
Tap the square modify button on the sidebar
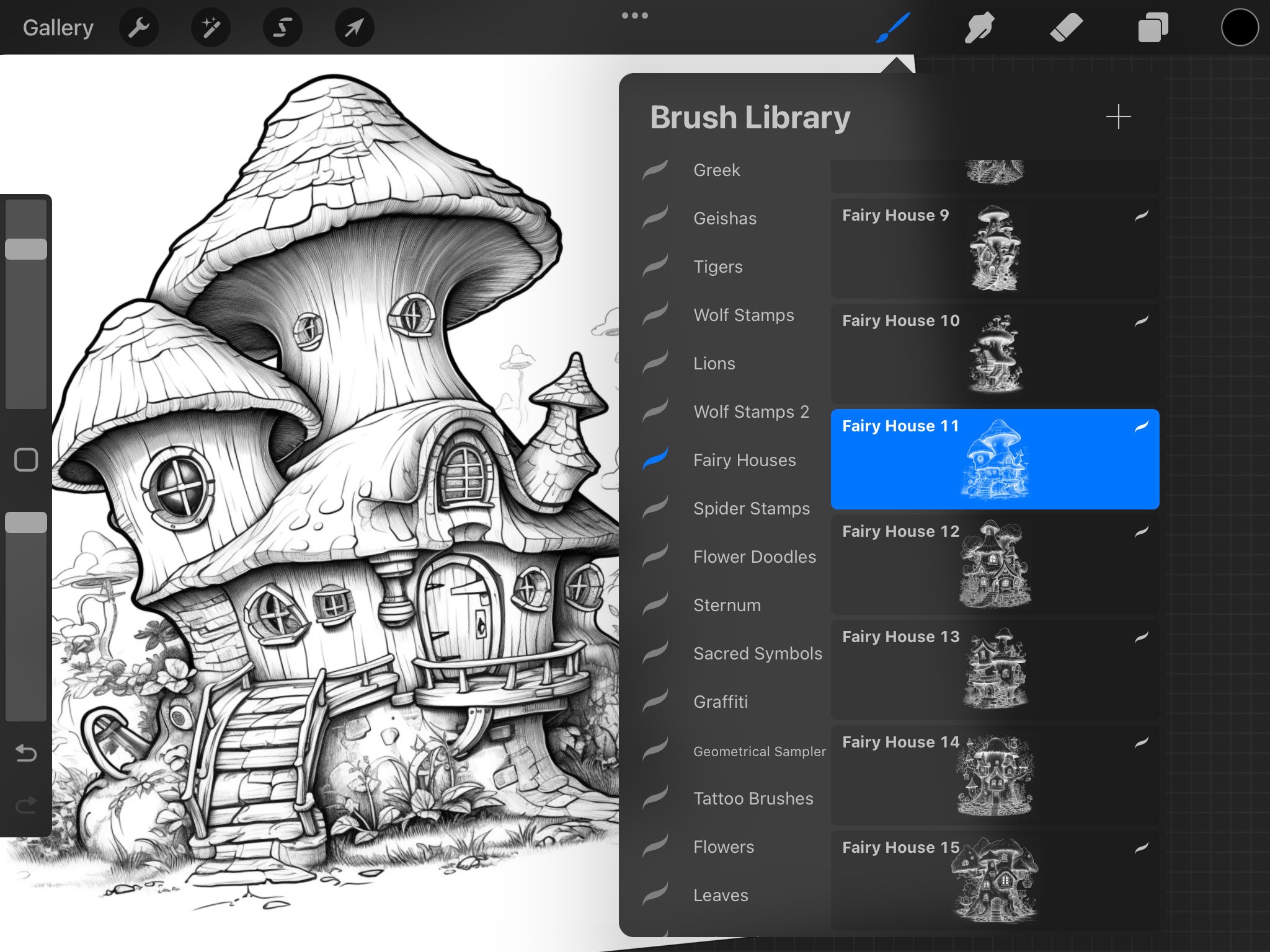(x=26, y=460)
